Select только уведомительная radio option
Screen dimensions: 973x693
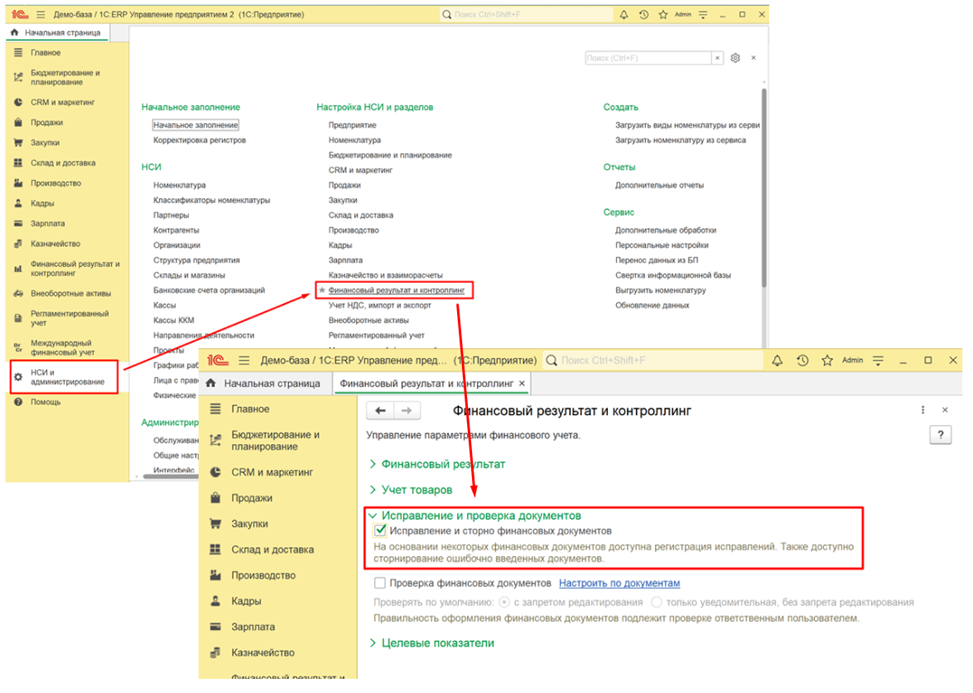point(657,602)
